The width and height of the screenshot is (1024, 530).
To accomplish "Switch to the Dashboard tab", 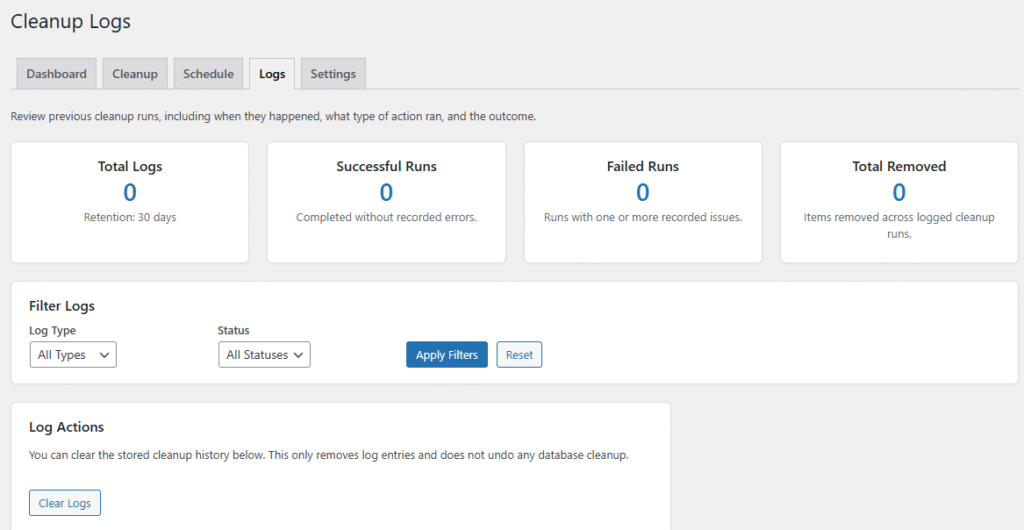I will point(56,74).
